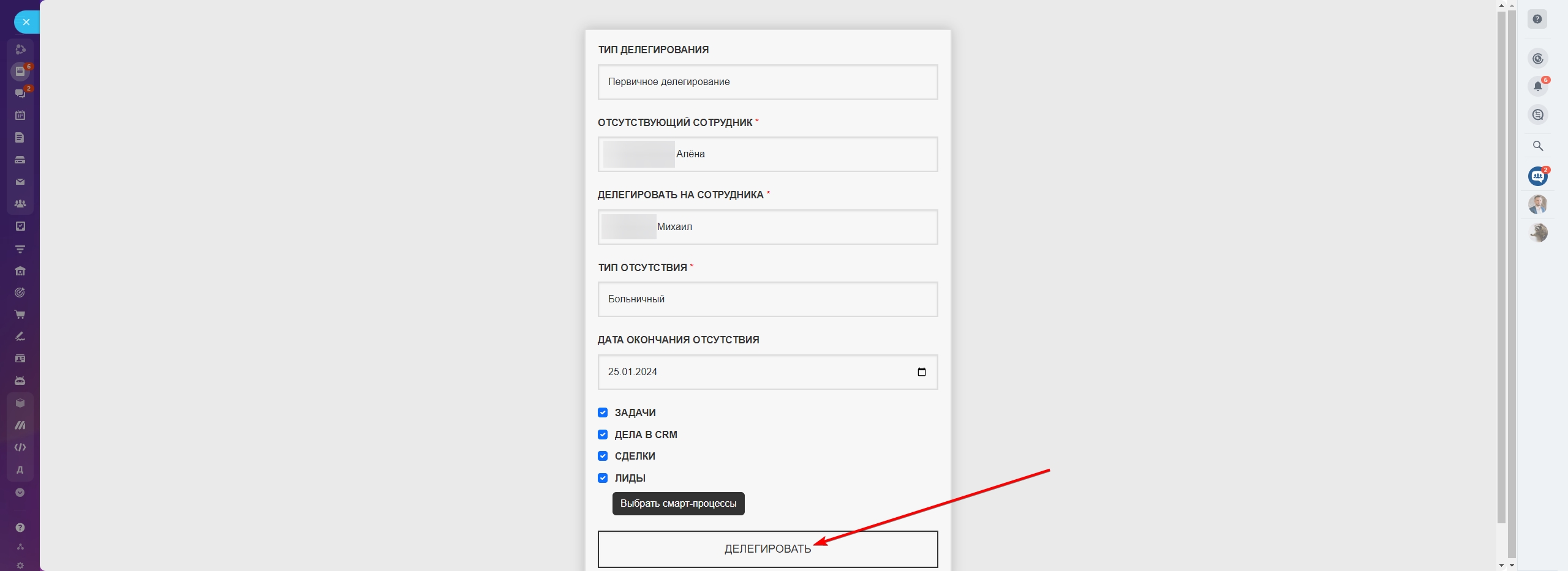Open the ТИП ДЕЛЕГИРОВАНИЯ dropdown
This screenshot has height=571, width=1568.
pyautogui.click(x=767, y=82)
